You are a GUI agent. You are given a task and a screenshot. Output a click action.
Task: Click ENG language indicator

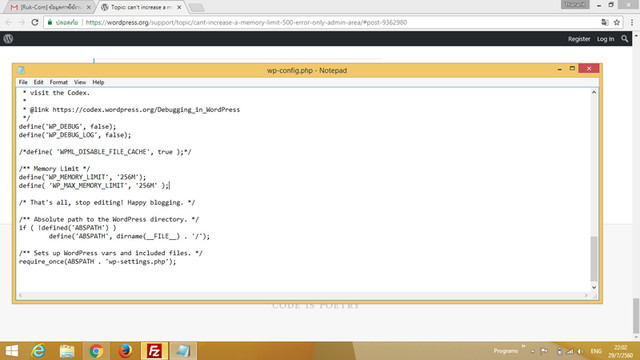click(x=596, y=351)
